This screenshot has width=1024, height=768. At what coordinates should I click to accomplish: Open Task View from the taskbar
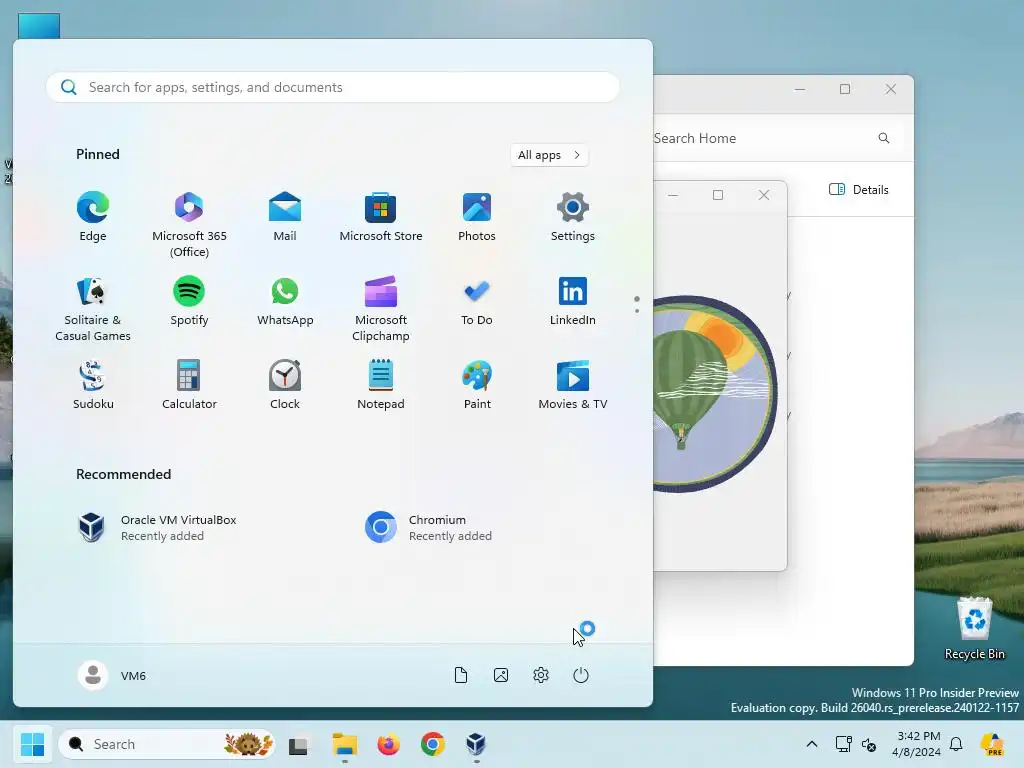[x=298, y=744]
